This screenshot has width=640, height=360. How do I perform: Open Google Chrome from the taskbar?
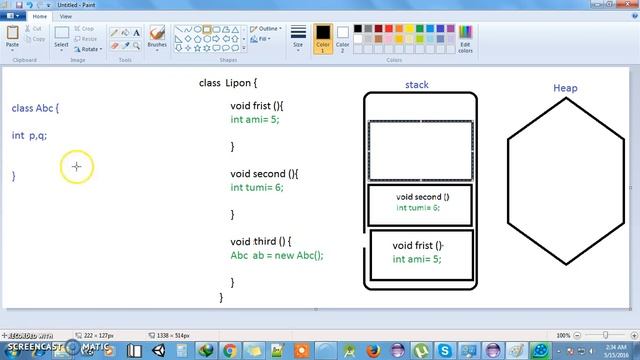click(230, 350)
